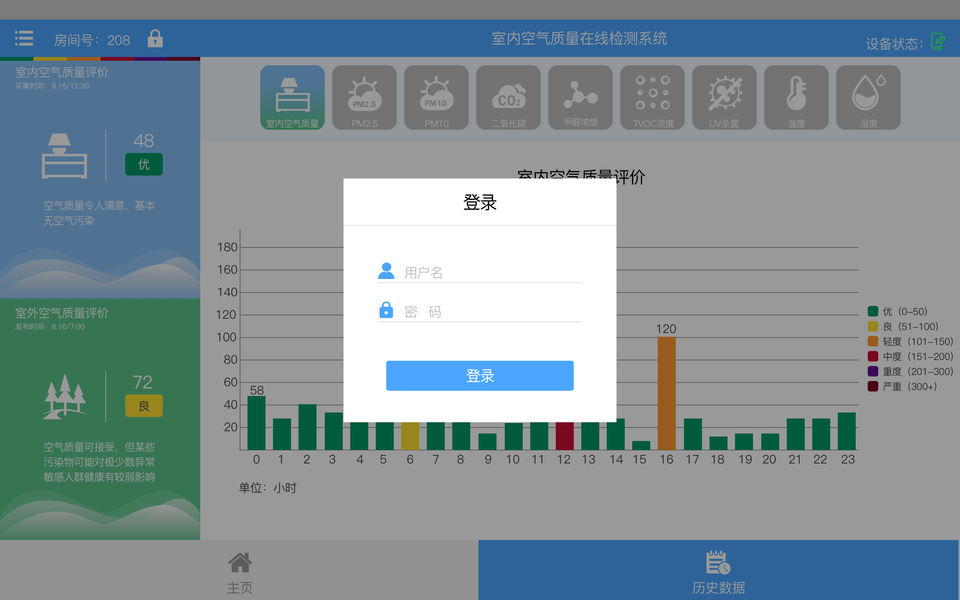Focus the 用户名 username field

479,272
